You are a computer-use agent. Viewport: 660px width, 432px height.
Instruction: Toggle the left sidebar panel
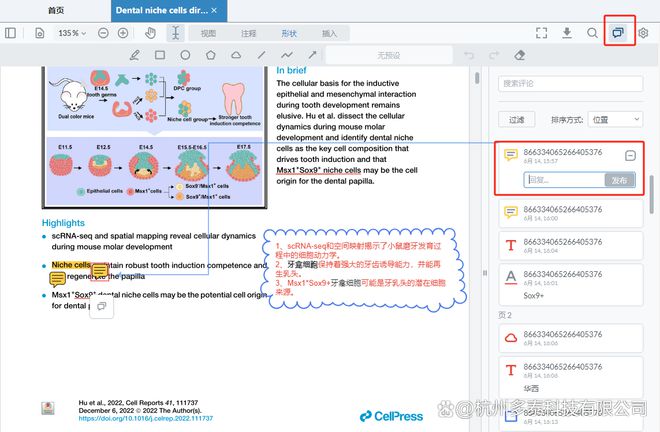pyautogui.click(x=11, y=33)
